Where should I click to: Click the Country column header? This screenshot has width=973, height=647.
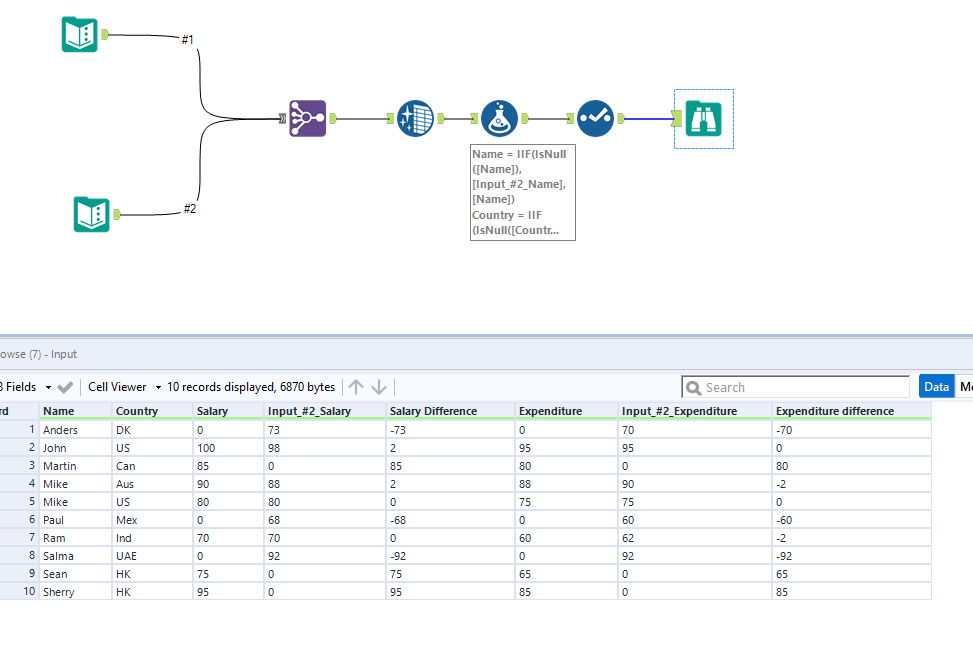click(x=153, y=411)
